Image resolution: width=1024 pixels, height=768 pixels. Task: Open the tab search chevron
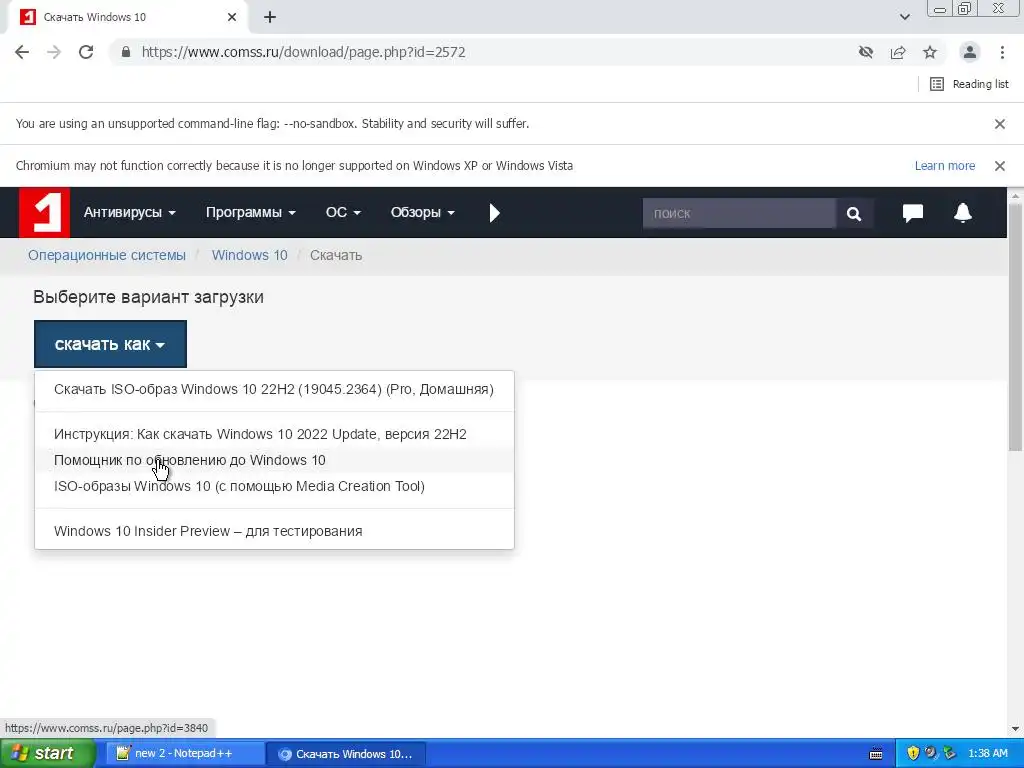(x=905, y=17)
